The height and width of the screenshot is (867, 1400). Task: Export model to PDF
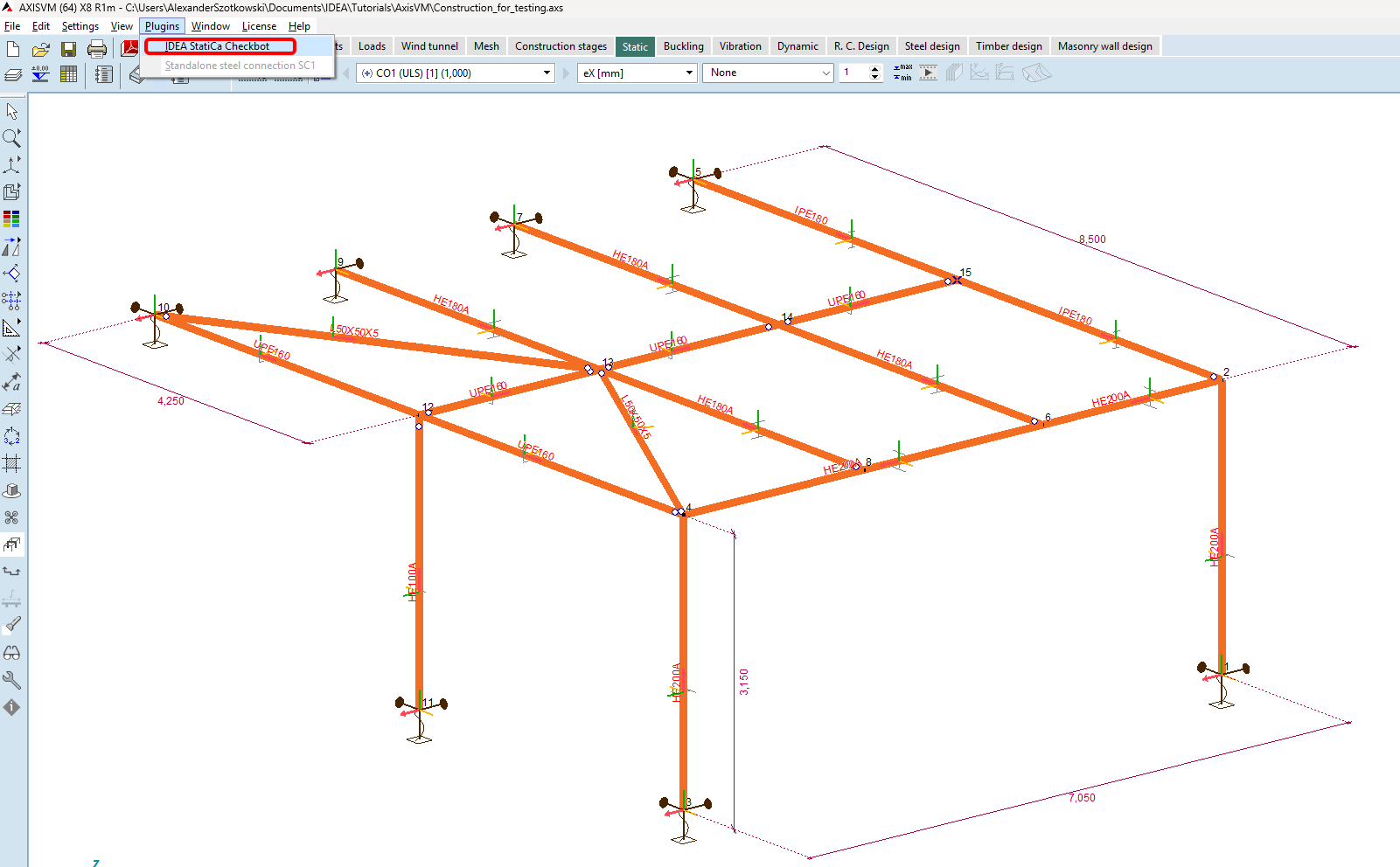coord(129,48)
